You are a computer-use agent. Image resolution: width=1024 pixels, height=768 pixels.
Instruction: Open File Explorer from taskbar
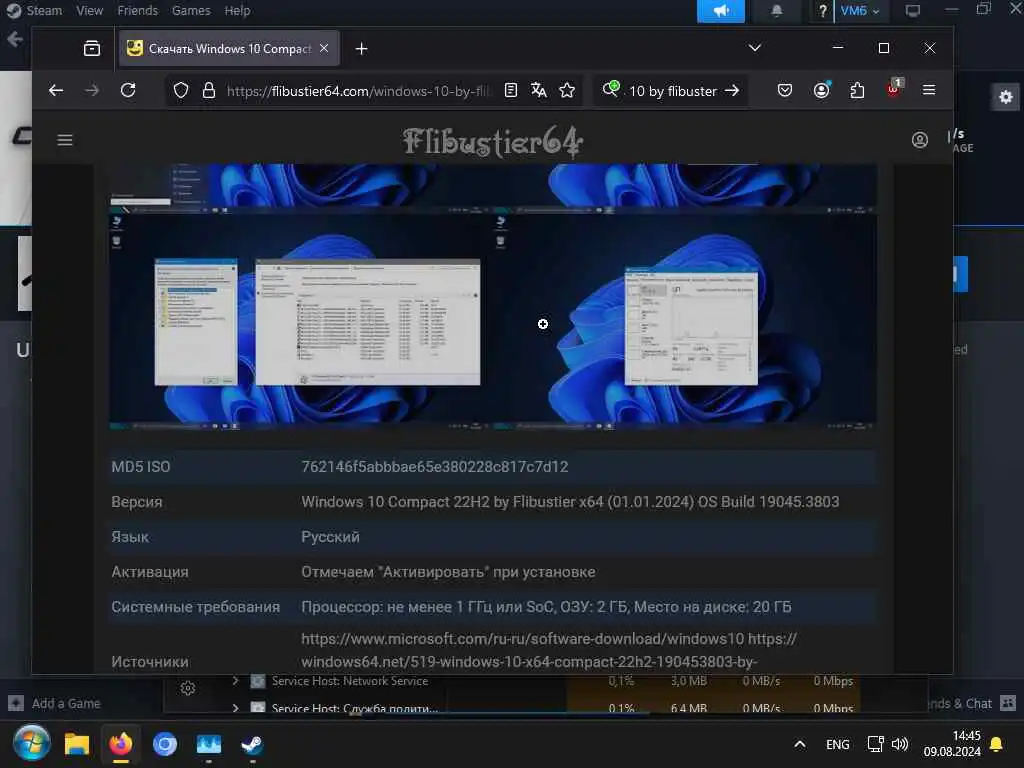coord(76,744)
